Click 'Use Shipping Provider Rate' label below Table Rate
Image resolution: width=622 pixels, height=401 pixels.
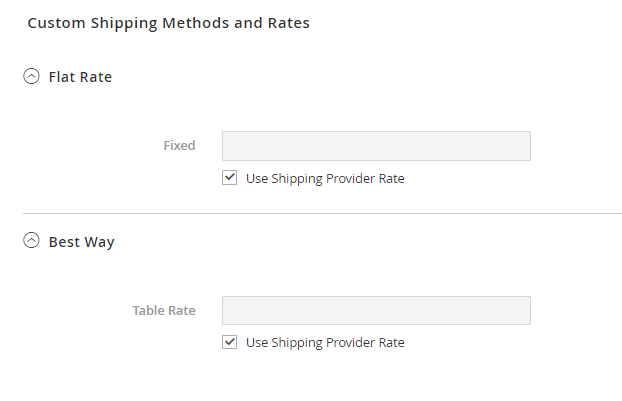pos(325,343)
